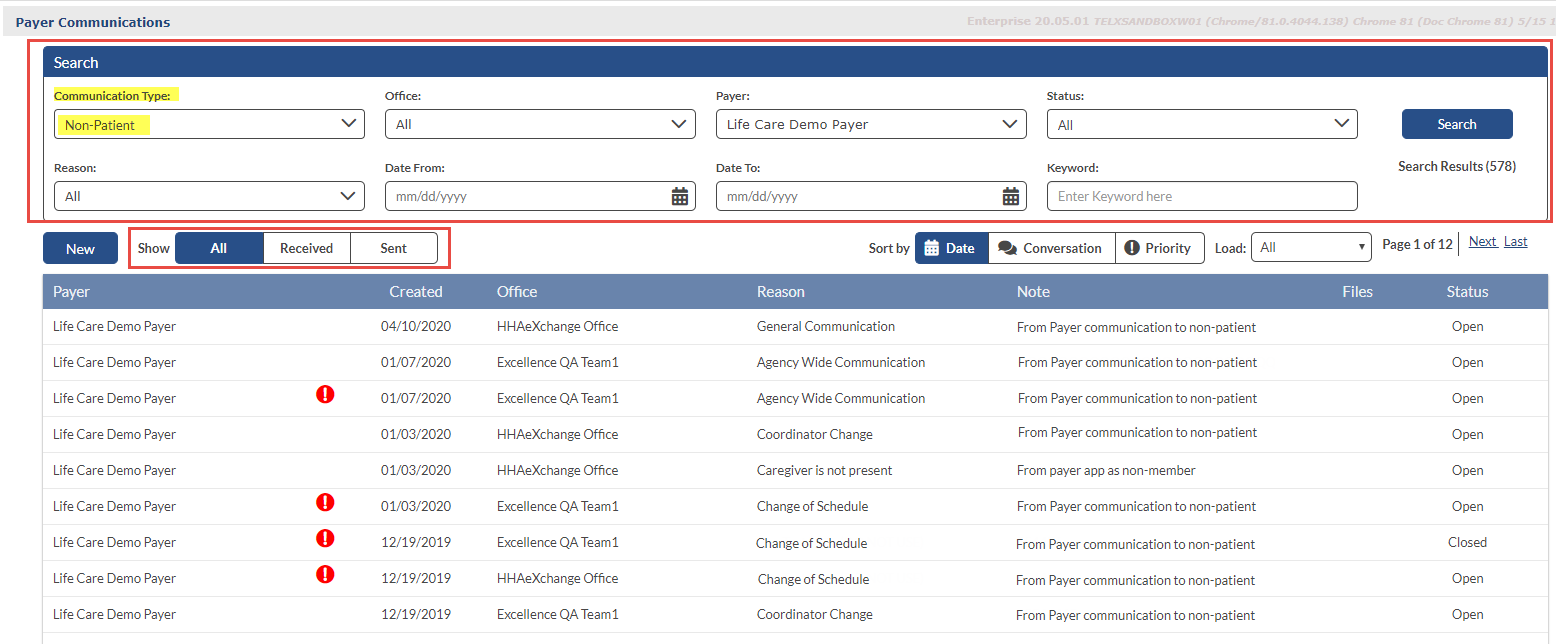Screen dimensions: 1556x644
Task: Open the Payer dropdown
Action: [x=871, y=124]
